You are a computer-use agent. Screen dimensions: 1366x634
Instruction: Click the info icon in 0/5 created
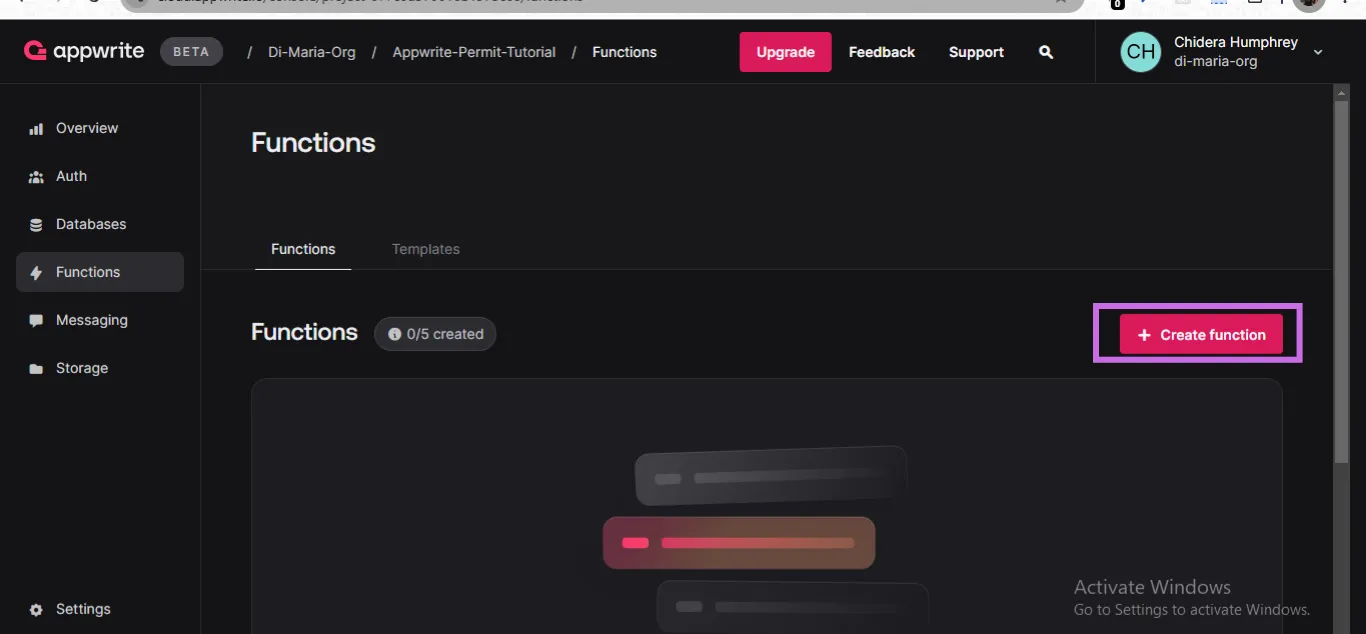tap(395, 334)
